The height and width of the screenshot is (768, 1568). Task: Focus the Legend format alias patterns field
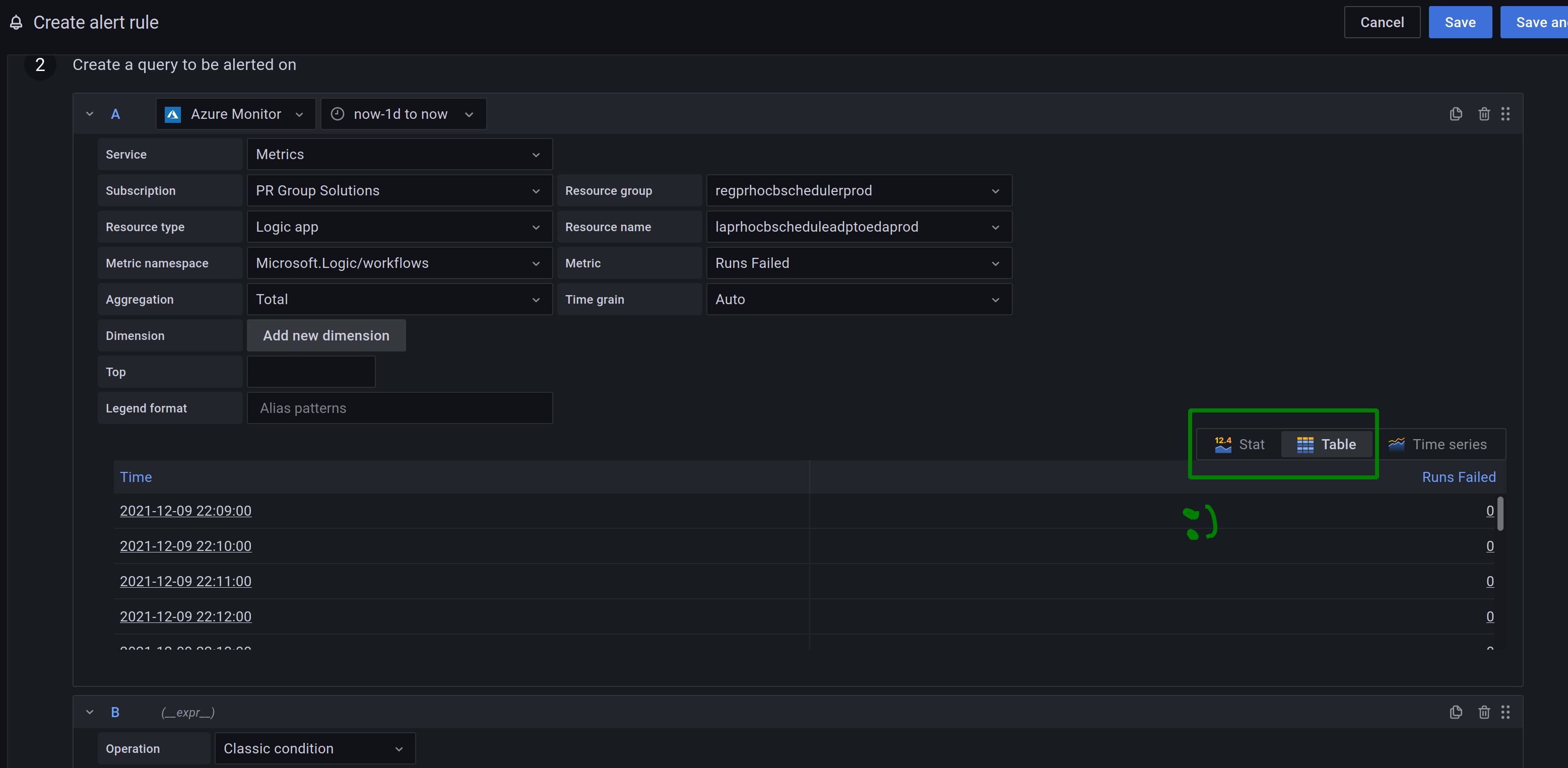coord(399,408)
